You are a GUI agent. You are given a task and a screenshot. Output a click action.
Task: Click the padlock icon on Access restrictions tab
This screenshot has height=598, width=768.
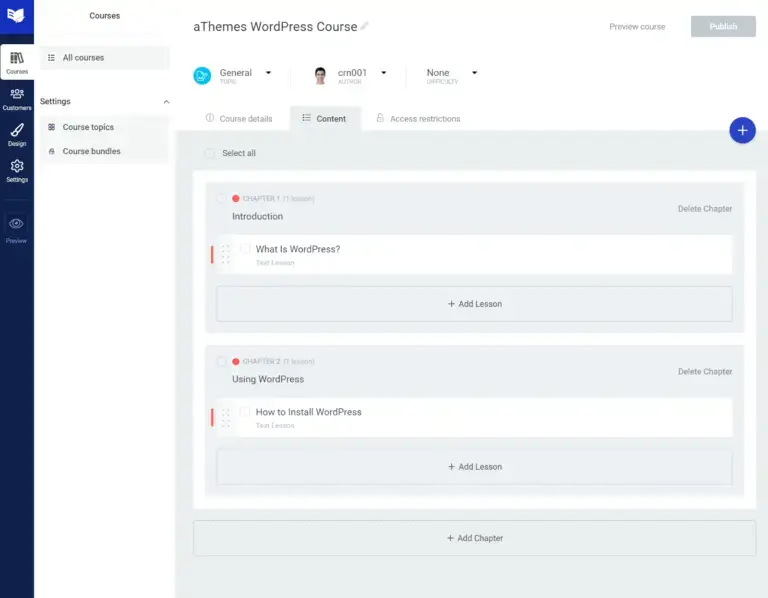coord(380,118)
